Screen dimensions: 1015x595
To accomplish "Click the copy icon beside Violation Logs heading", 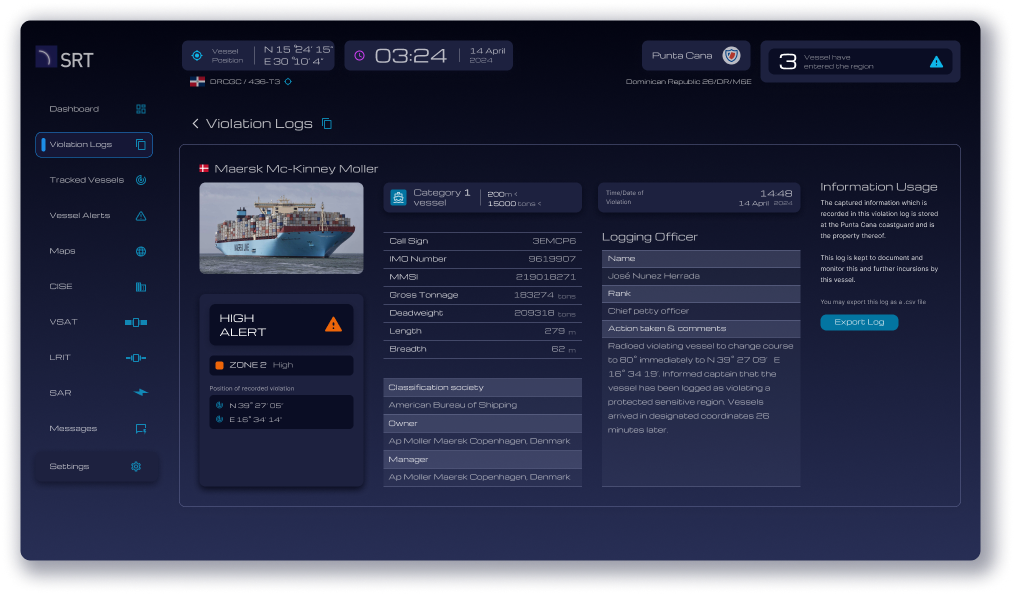I will [327, 123].
